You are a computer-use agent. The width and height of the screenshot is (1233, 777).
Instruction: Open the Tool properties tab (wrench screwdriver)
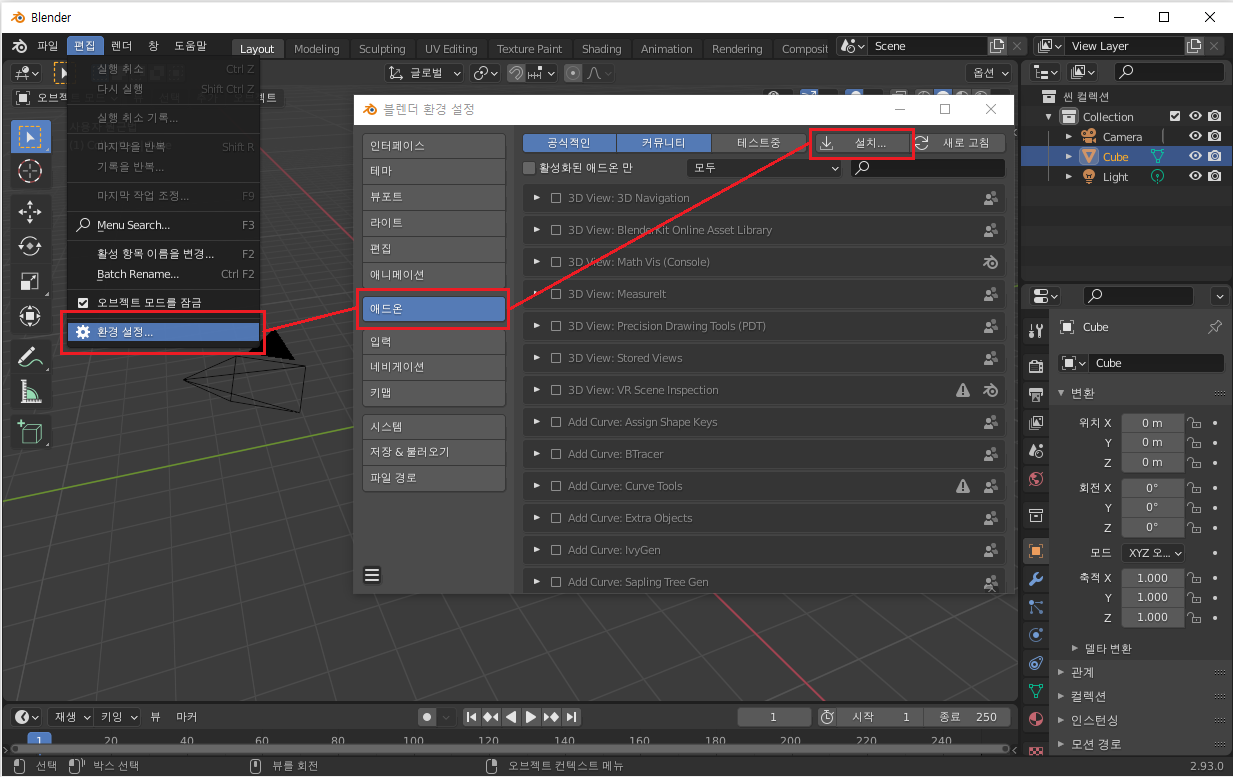point(1036,330)
